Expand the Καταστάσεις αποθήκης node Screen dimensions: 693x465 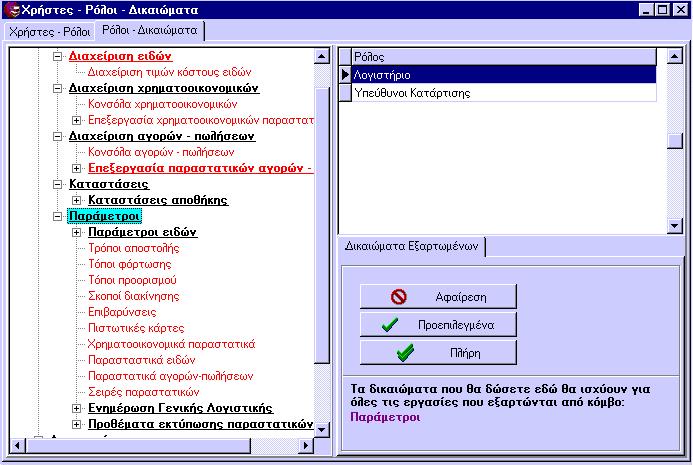click(77, 200)
